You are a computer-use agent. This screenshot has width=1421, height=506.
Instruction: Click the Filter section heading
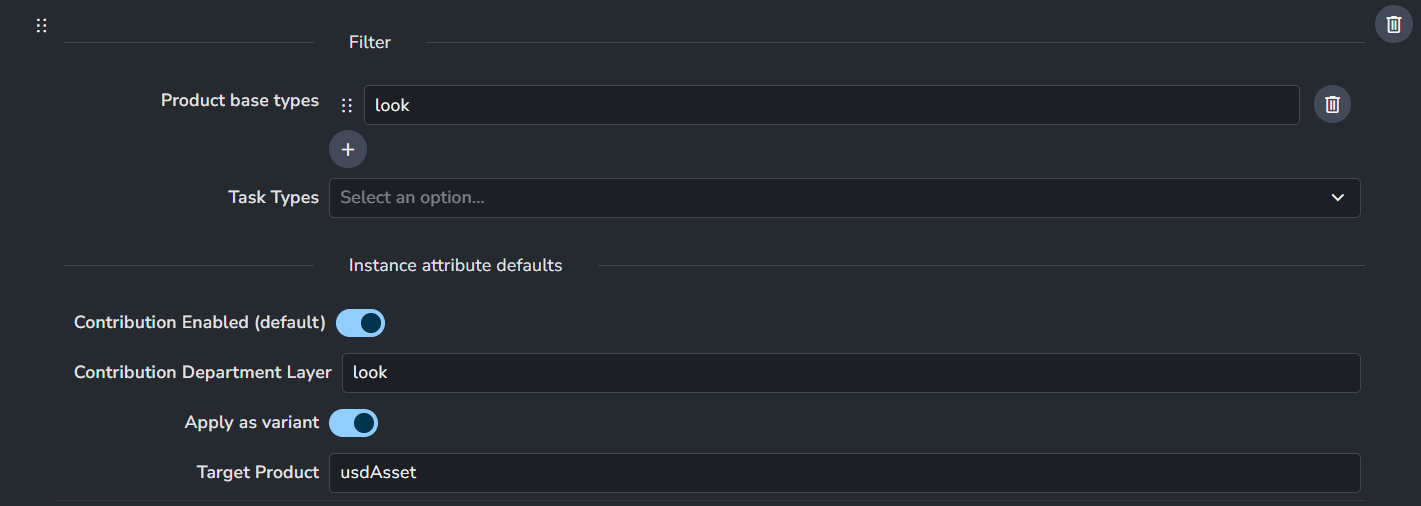370,42
